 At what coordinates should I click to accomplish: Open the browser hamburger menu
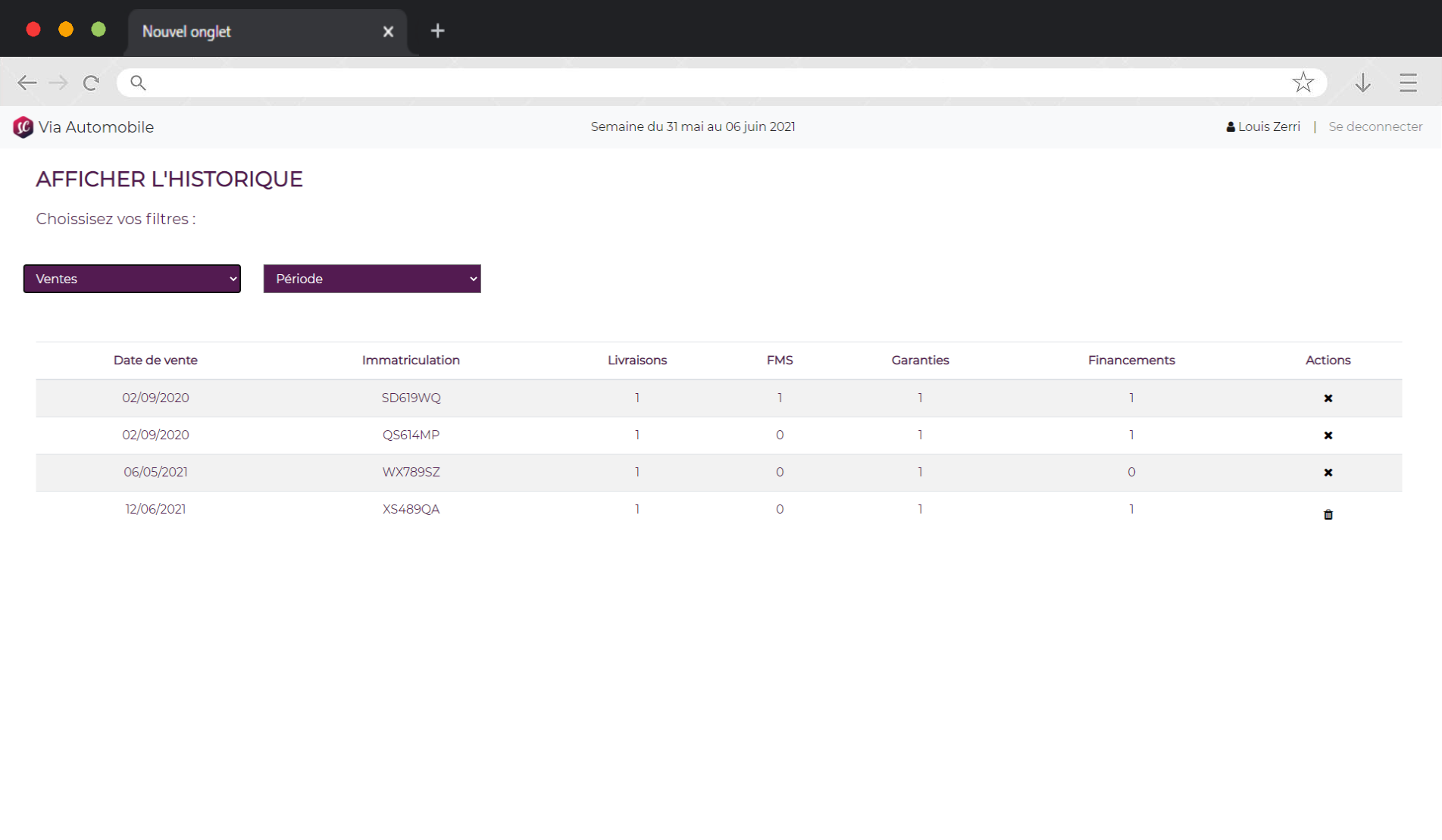pos(1408,83)
